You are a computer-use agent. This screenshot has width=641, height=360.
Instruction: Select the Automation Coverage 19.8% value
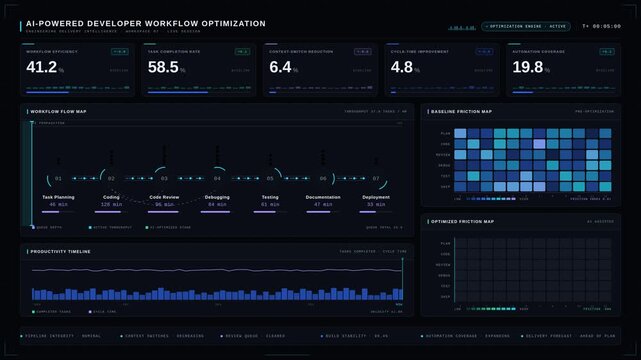pyautogui.click(x=531, y=67)
